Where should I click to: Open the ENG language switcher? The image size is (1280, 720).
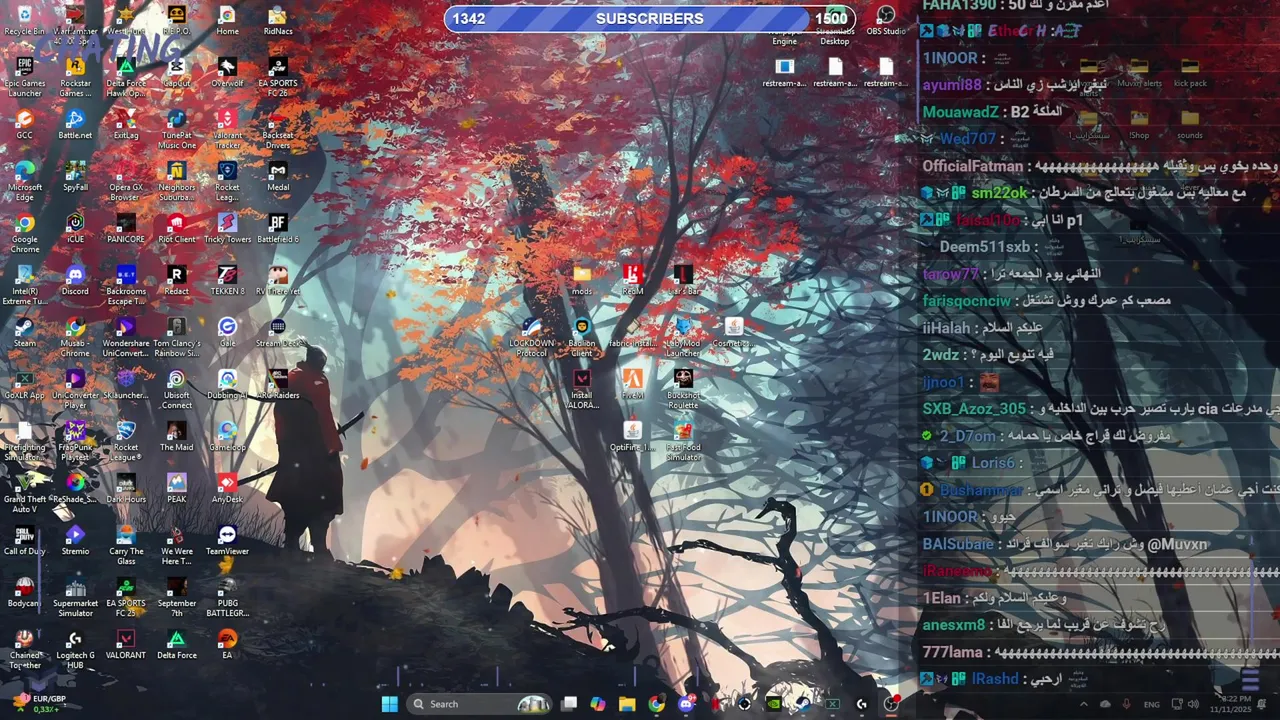(x=1152, y=704)
